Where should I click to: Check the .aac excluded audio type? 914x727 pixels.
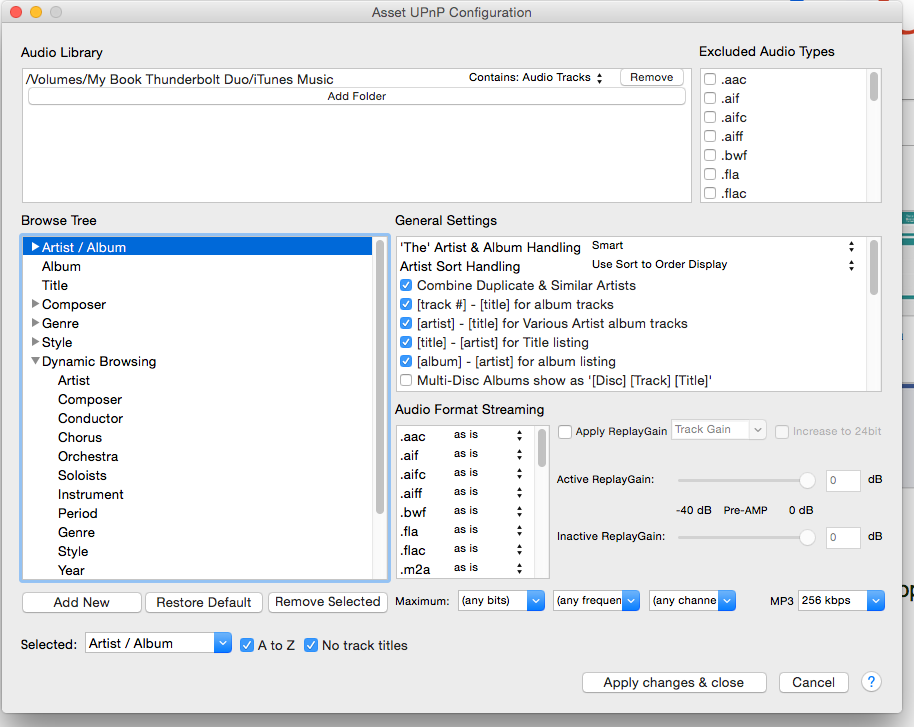click(x=709, y=79)
